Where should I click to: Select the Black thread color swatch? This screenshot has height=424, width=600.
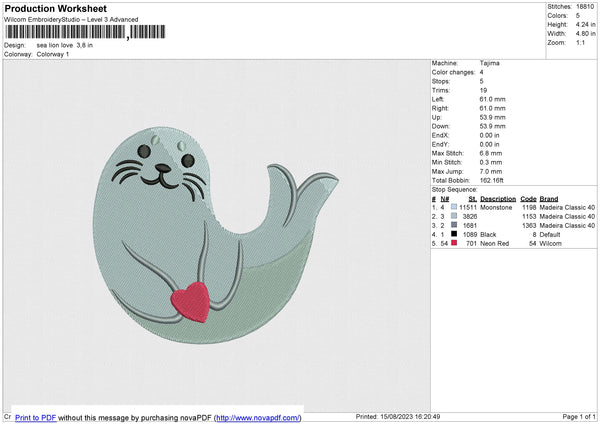point(455,234)
